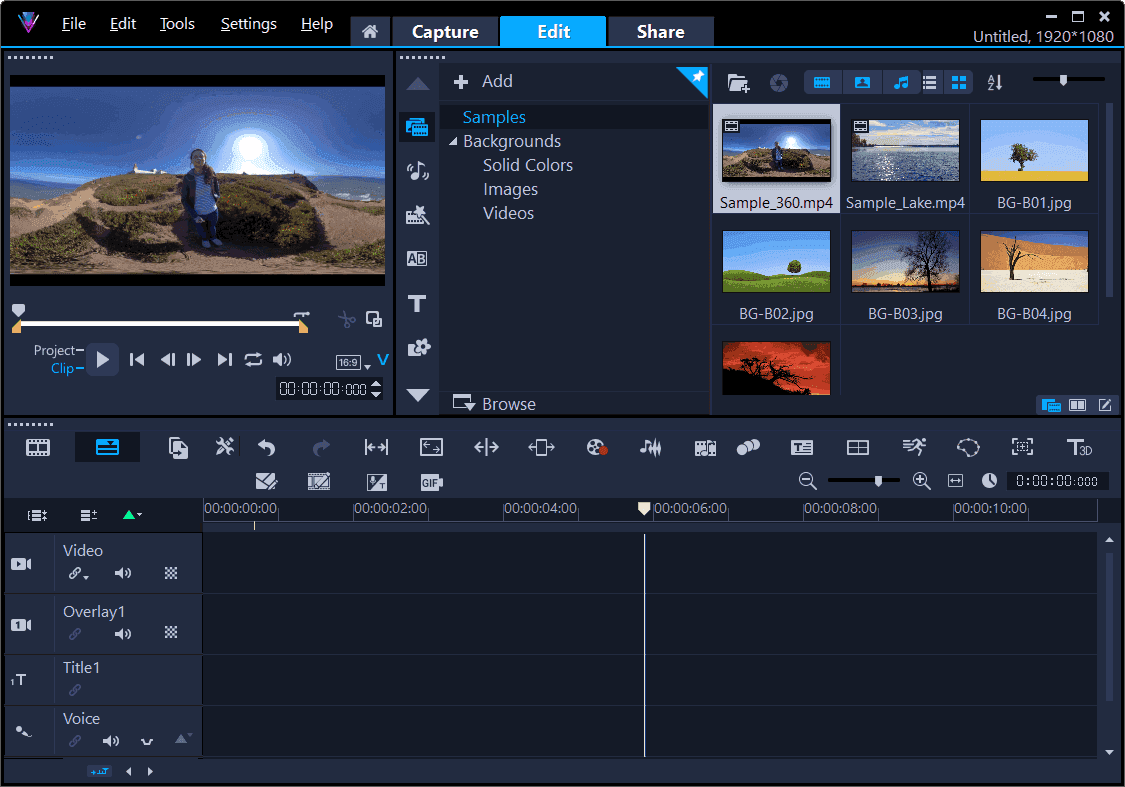Open the Auto Music tool
Viewport: 1125px width, 787px height.
coord(705,448)
